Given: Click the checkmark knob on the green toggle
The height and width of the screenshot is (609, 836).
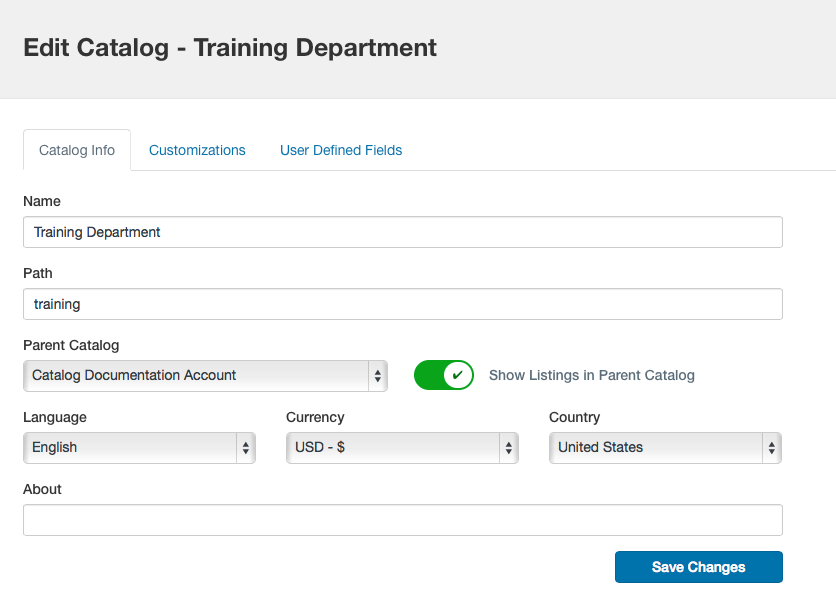Looking at the screenshot, I should coord(457,376).
